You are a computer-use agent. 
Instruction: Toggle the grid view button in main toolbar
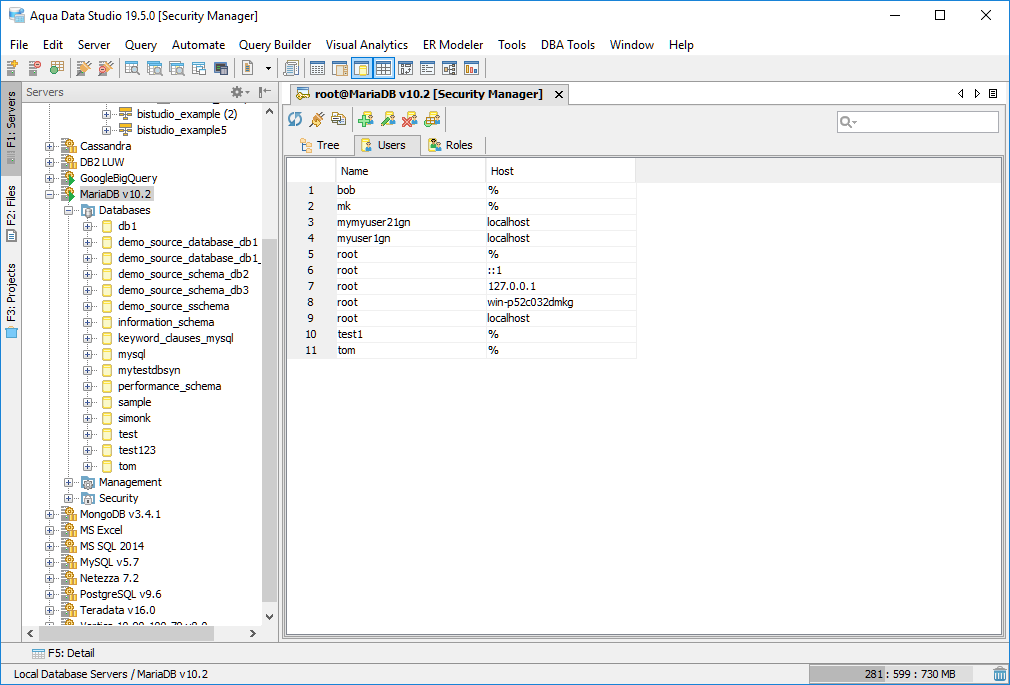tap(383, 68)
